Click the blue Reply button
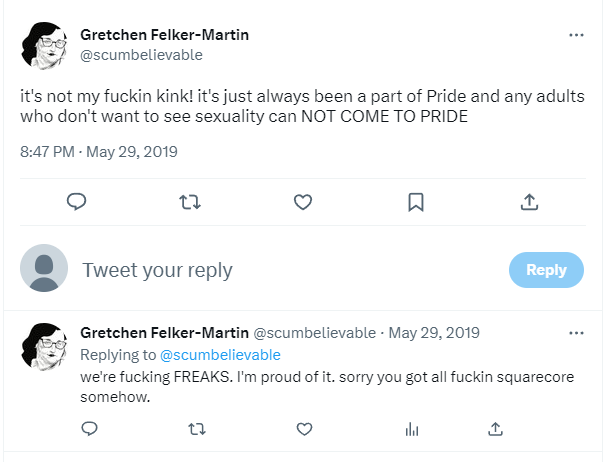The image size is (612, 462). pos(546,270)
